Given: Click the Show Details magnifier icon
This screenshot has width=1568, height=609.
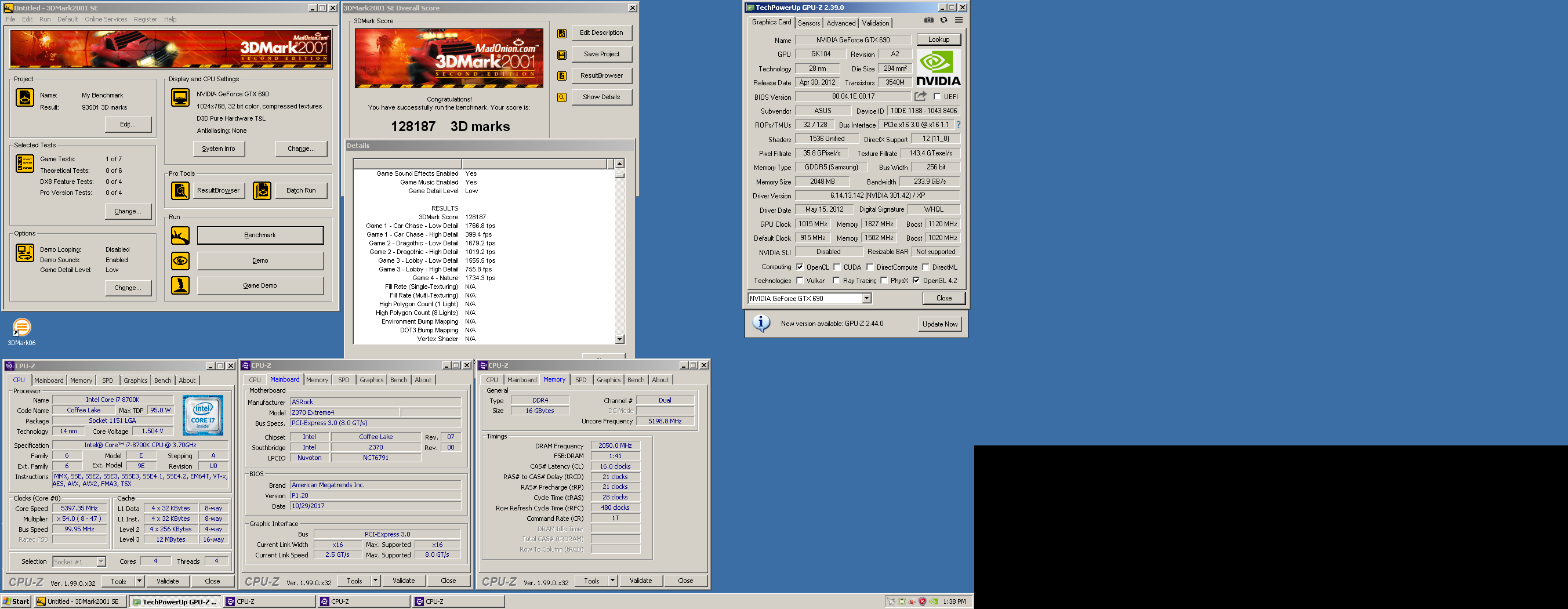Looking at the screenshot, I should click(x=562, y=97).
